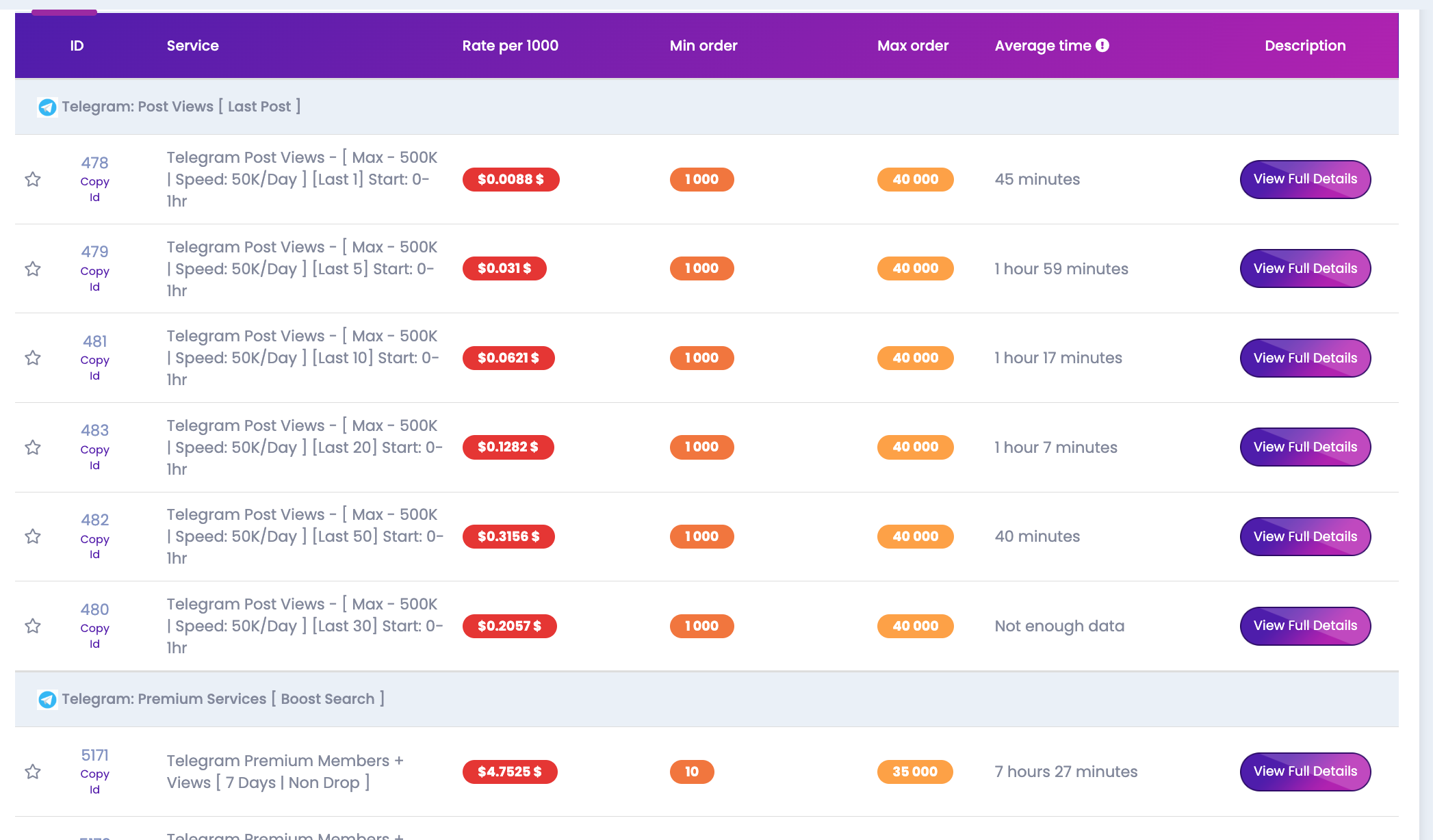1433x840 pixels.
Task: Mark service 481 as favorite star
Action: click(33, 358)
